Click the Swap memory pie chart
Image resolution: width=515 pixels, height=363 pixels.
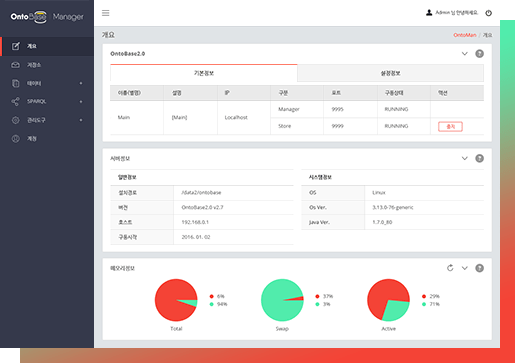click(x=282, y=300)
